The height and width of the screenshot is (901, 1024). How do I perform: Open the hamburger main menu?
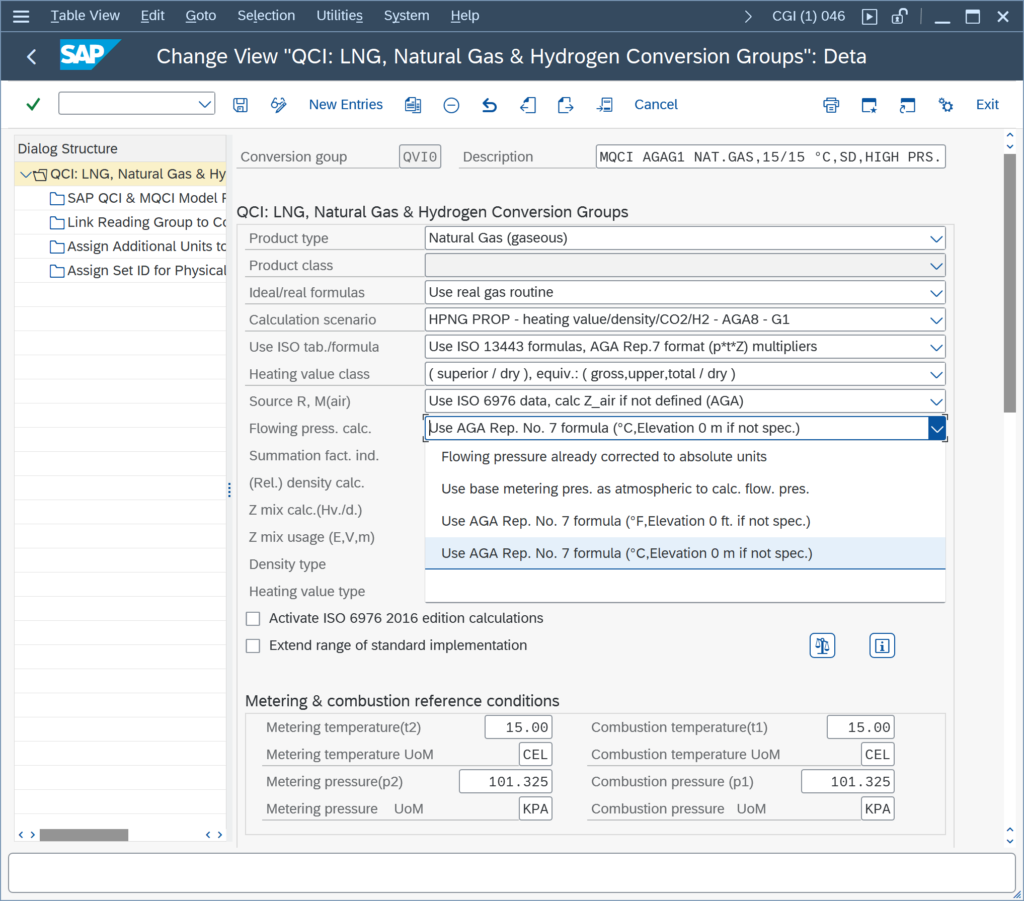[21, 16]
